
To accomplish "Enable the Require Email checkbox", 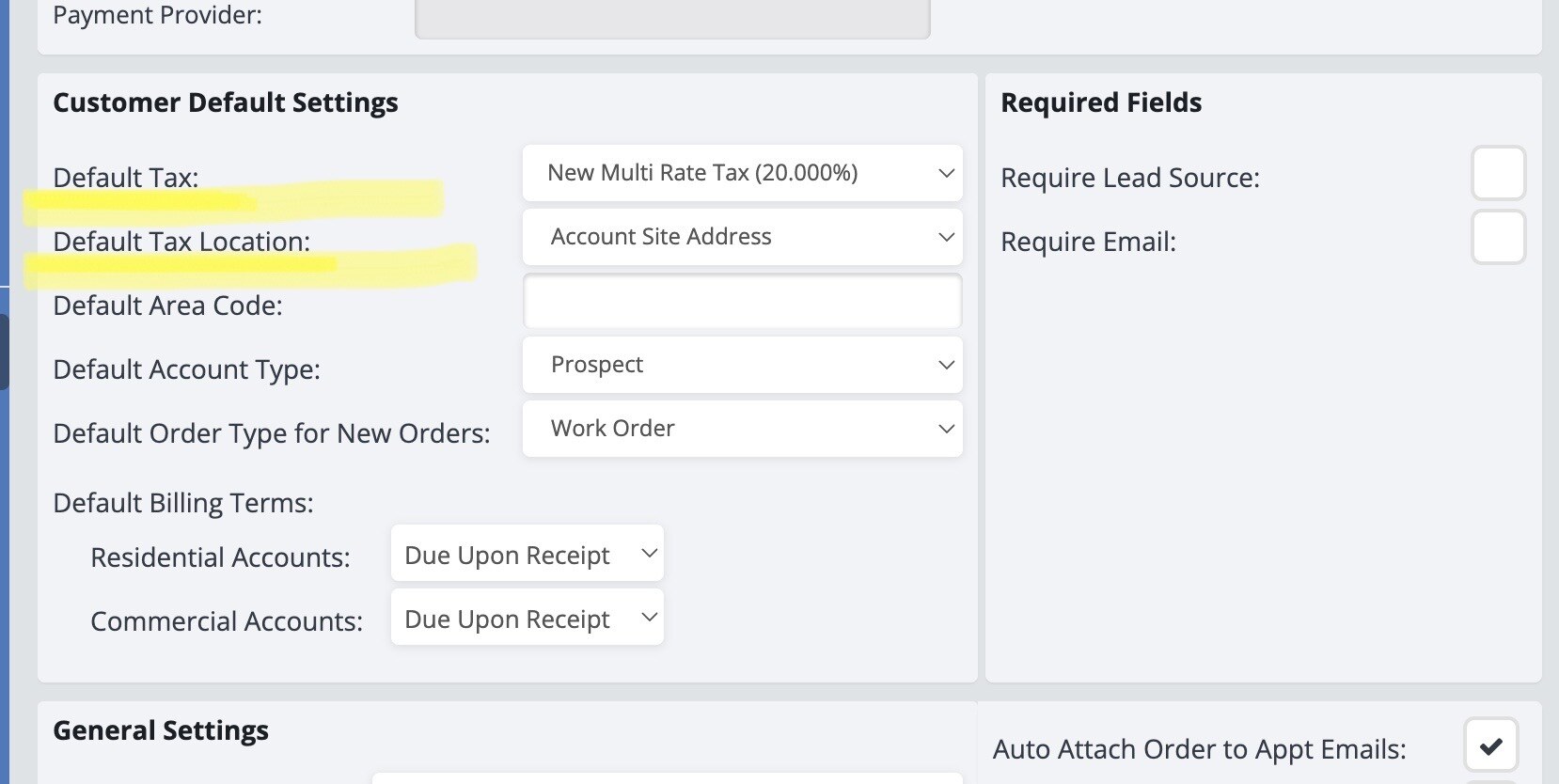I will pos(1498,238).
